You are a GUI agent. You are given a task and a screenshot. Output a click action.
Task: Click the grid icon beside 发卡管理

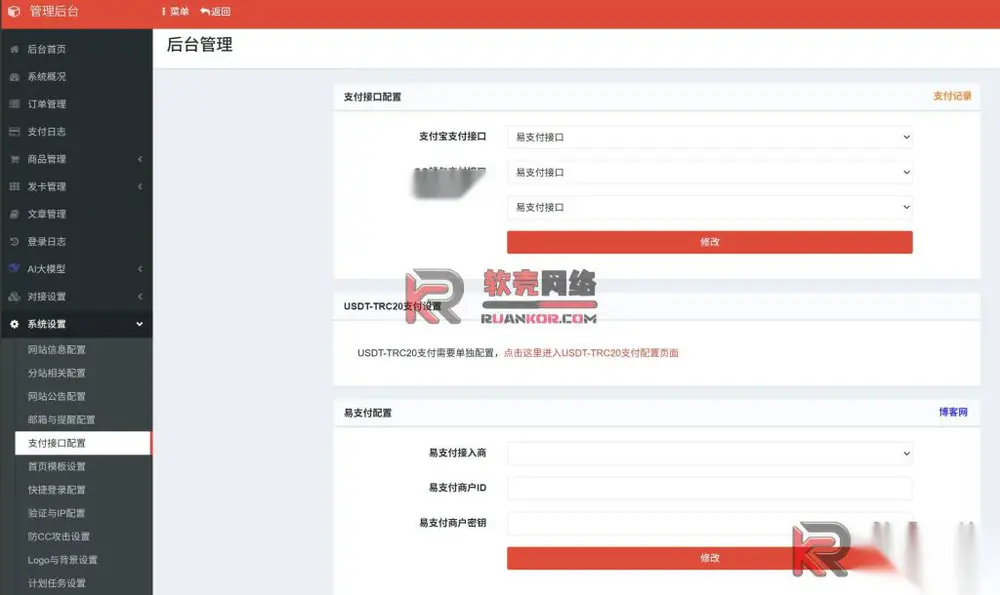pos(15,186)
